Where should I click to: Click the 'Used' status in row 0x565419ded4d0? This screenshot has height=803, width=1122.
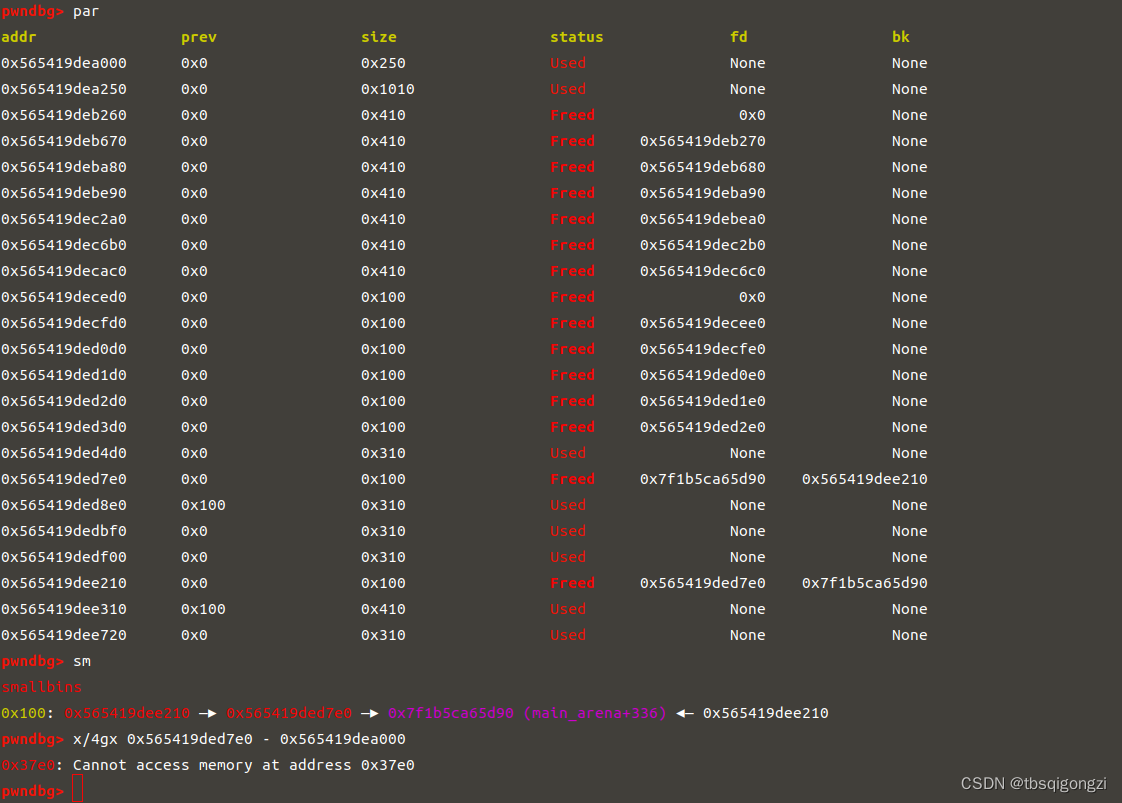click(568, 453)
